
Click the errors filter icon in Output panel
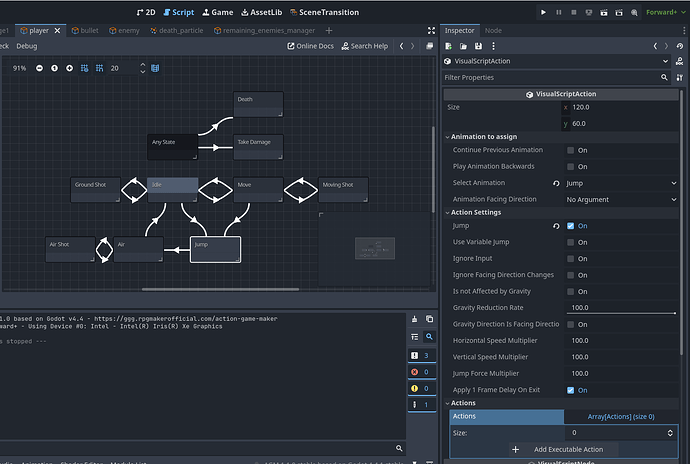click(x=416, y=371)
